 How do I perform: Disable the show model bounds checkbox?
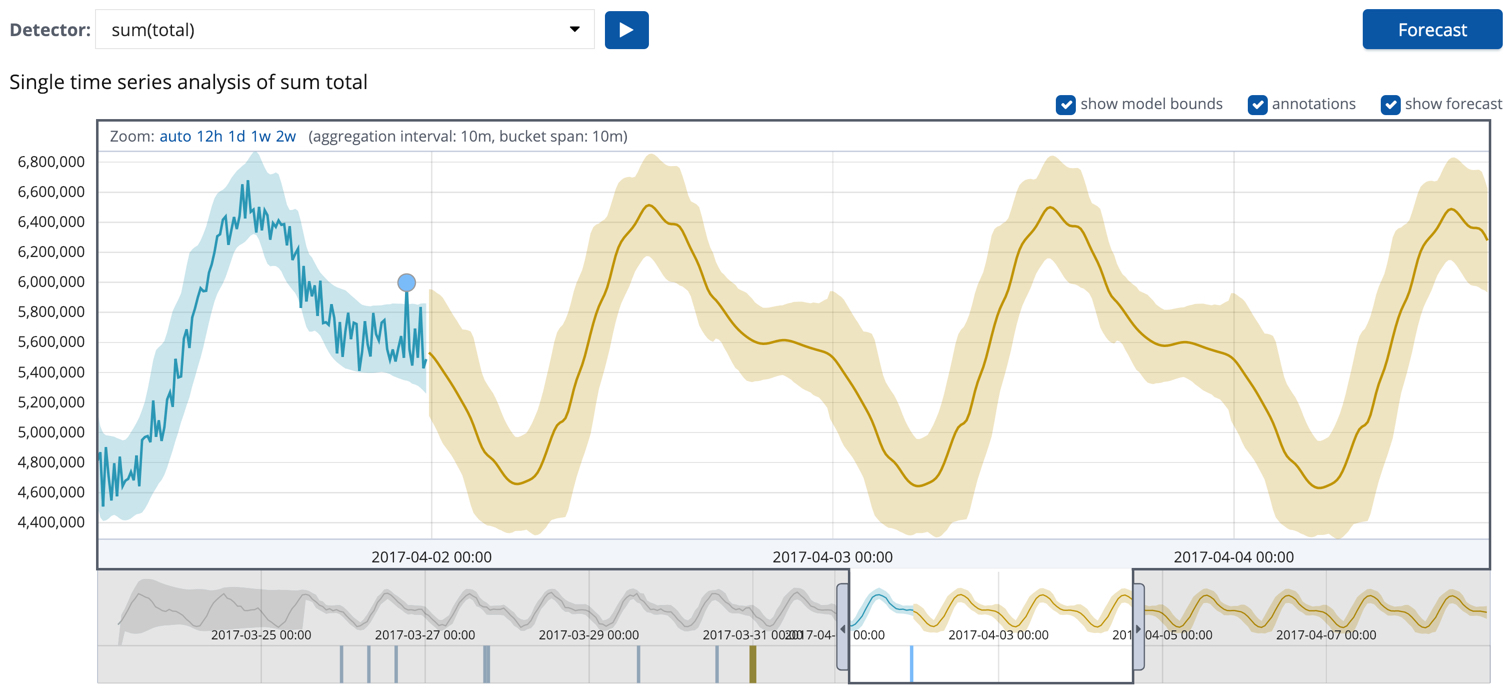coord(1066,104)
